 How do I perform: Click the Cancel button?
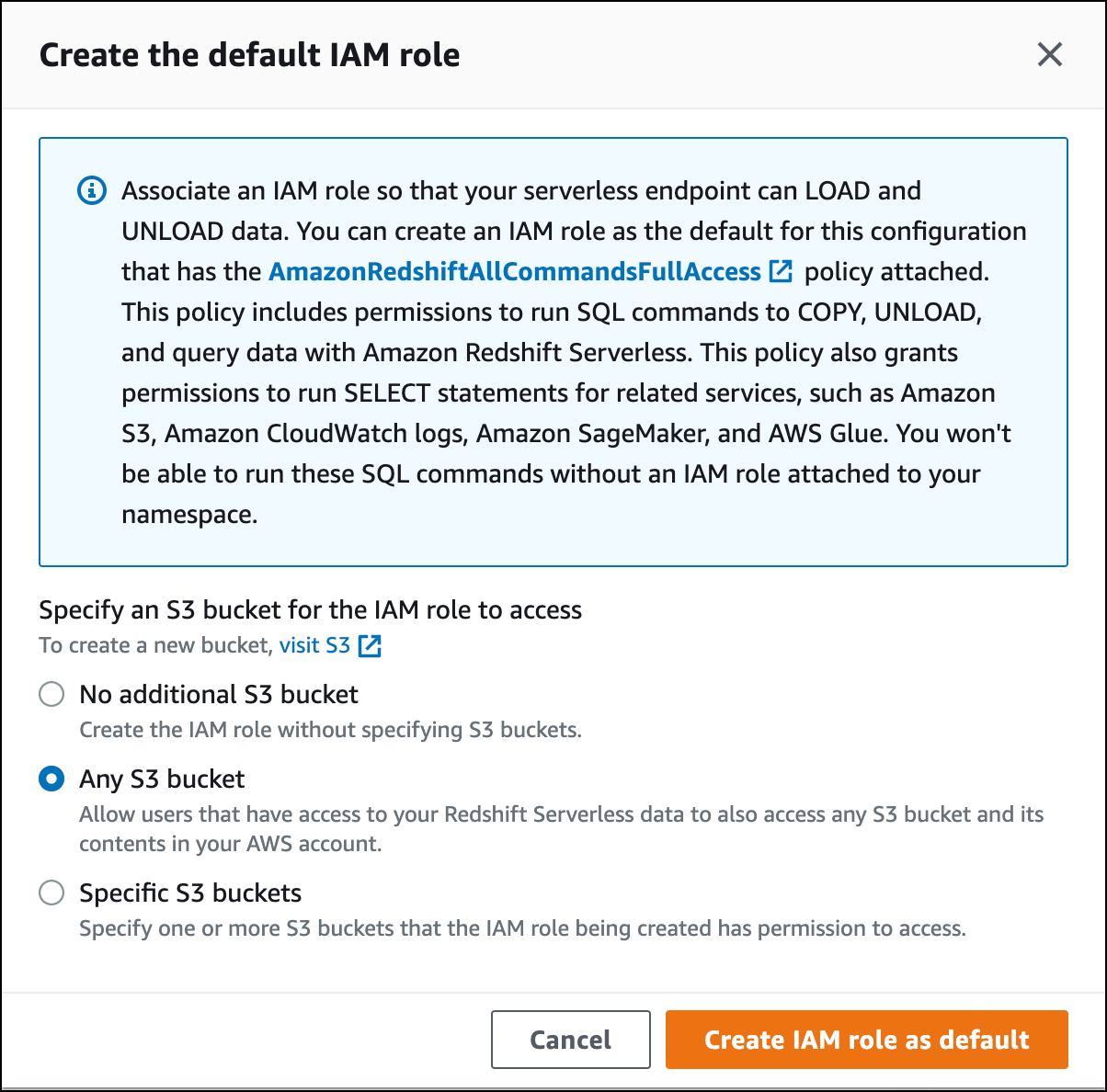tap(570, 1040)
